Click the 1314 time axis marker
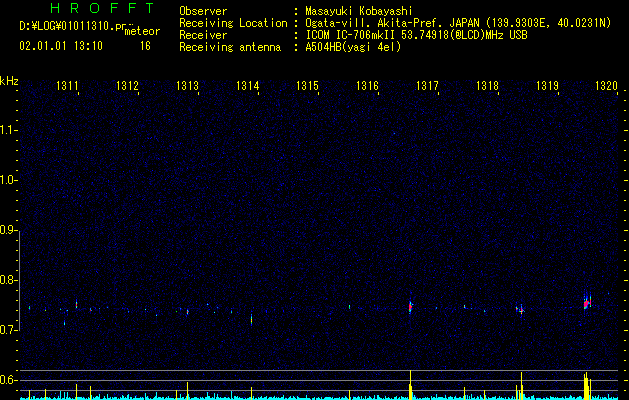 248,85
